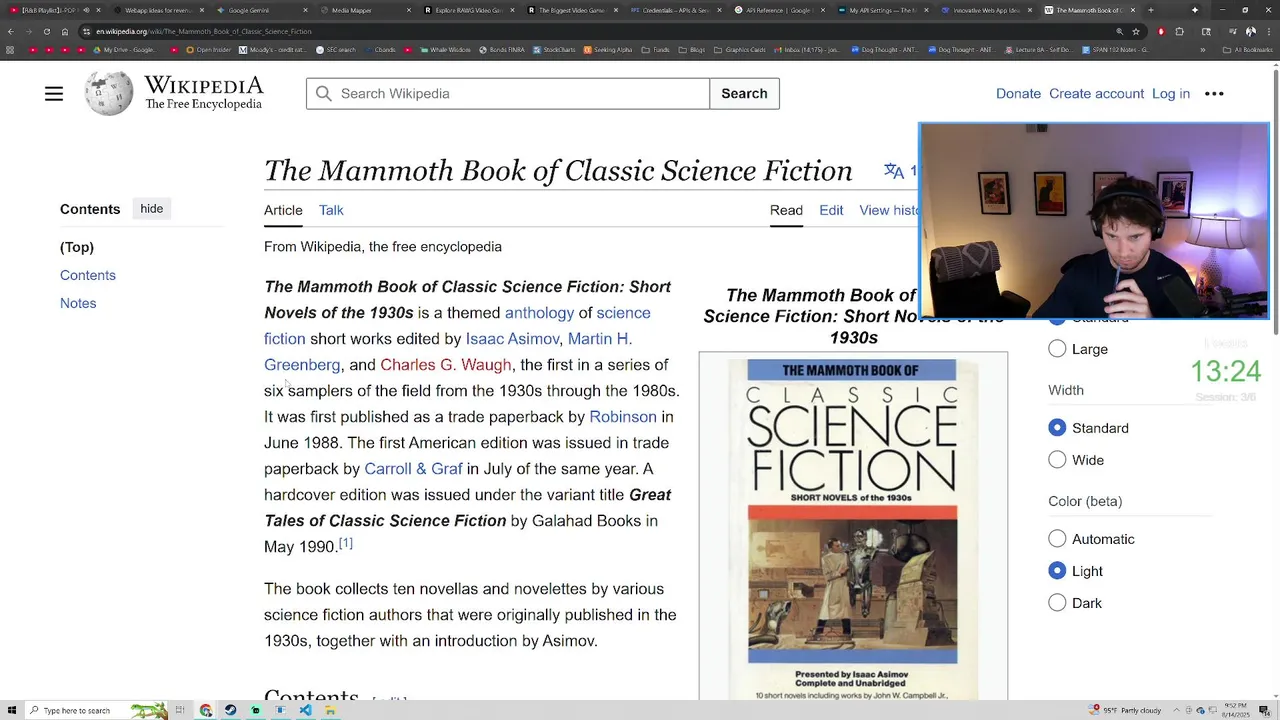Open the View history tab
Viewport: 1280px width, 720px height.
(889, 210)
